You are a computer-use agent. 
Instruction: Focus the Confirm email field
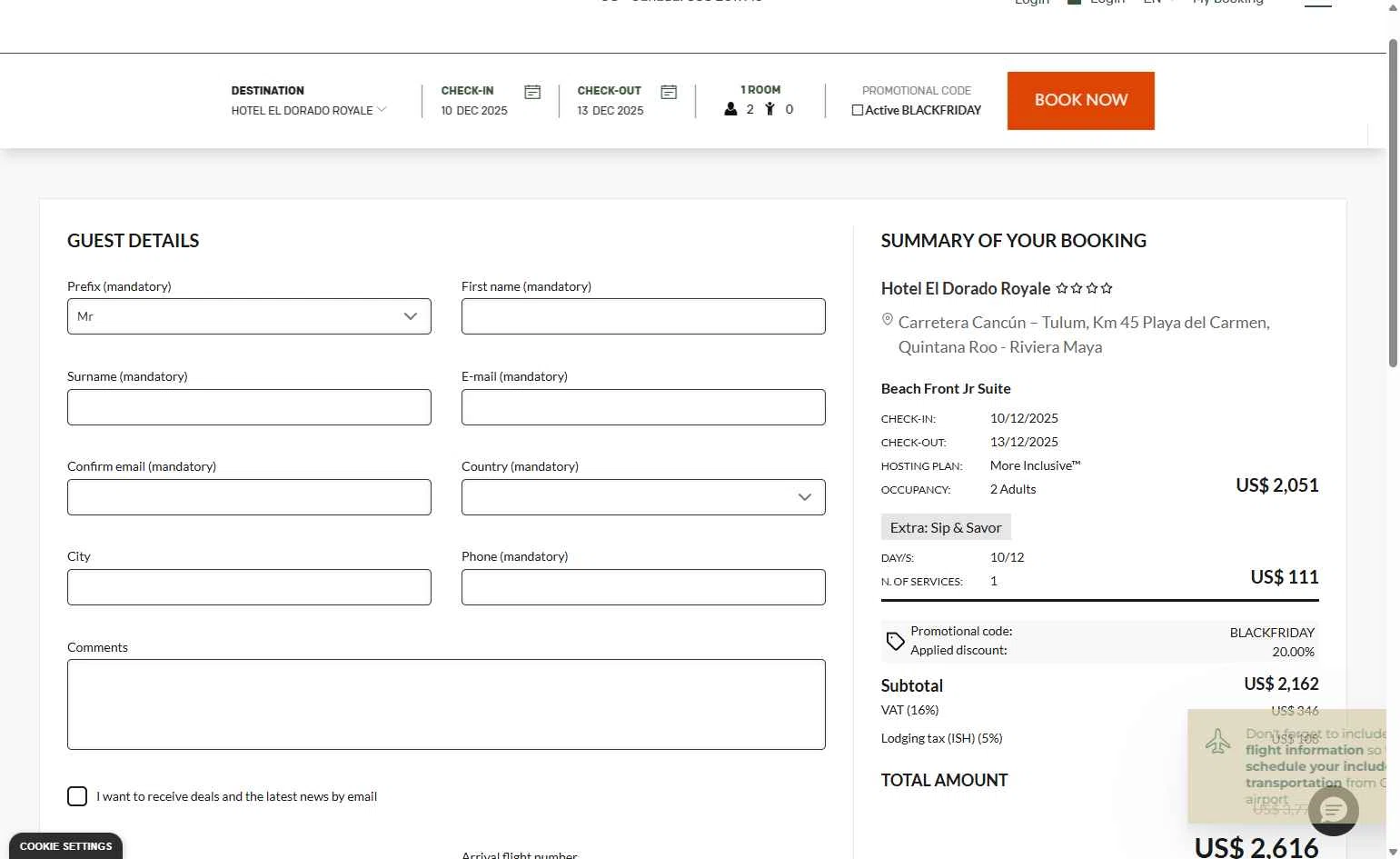[249, 497]
